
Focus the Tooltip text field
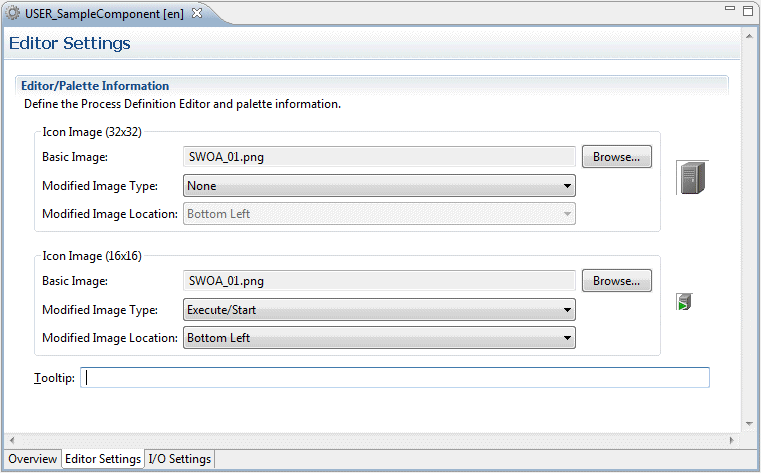click(x=395, y=378)
